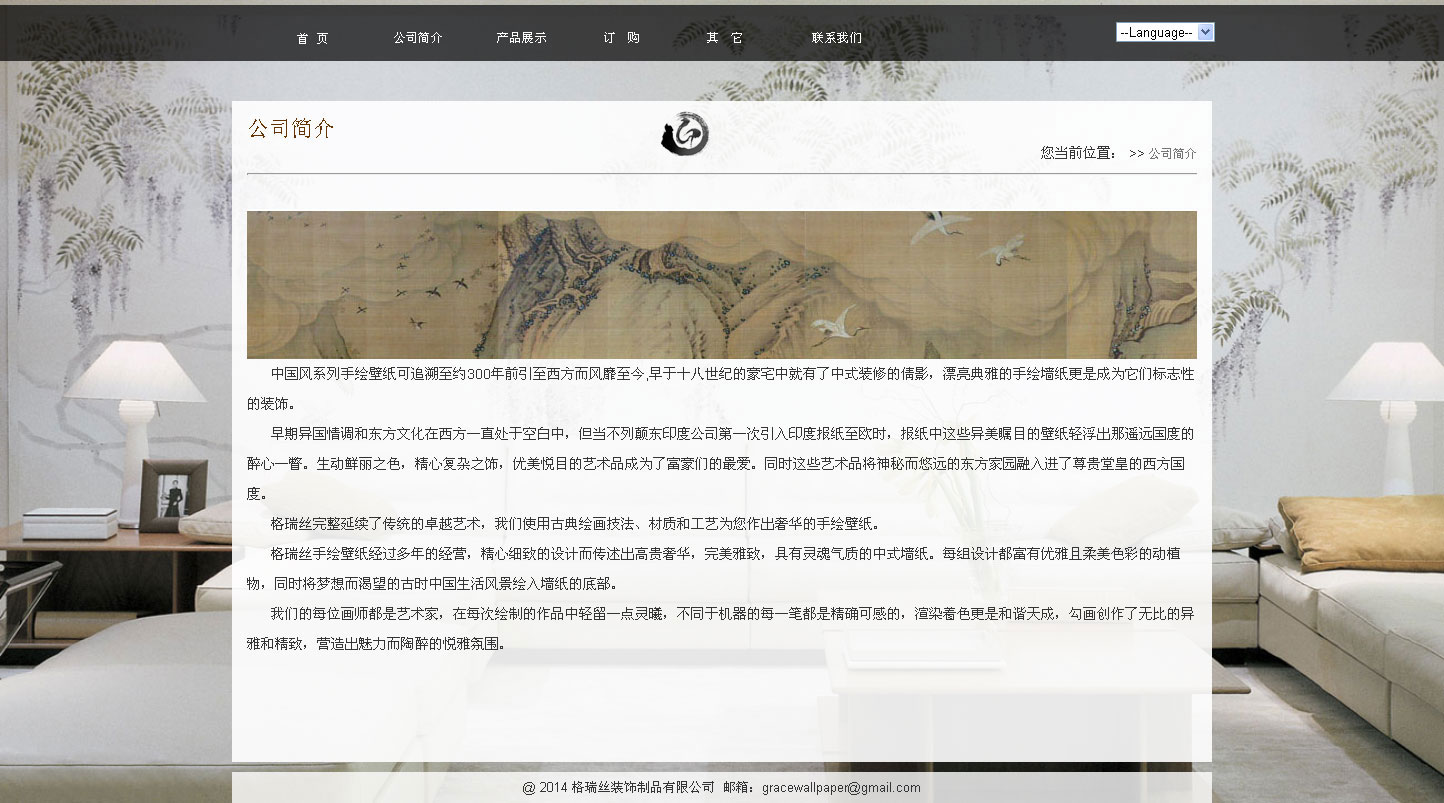This screenshot has width=1444, height=803.
Task: Click the 您当前位置 label
Action: (1079, 153)
